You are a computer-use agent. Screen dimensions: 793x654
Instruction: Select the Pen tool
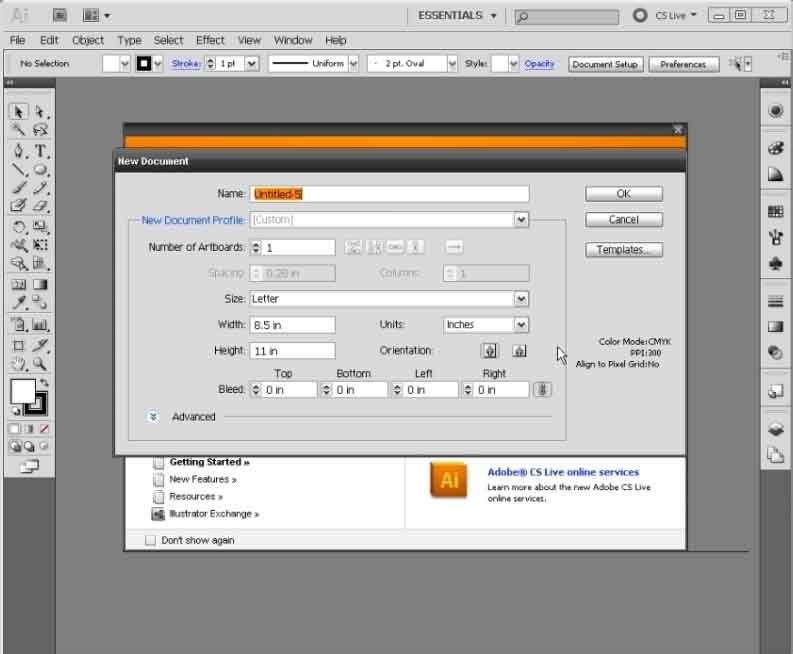point(19,151)
